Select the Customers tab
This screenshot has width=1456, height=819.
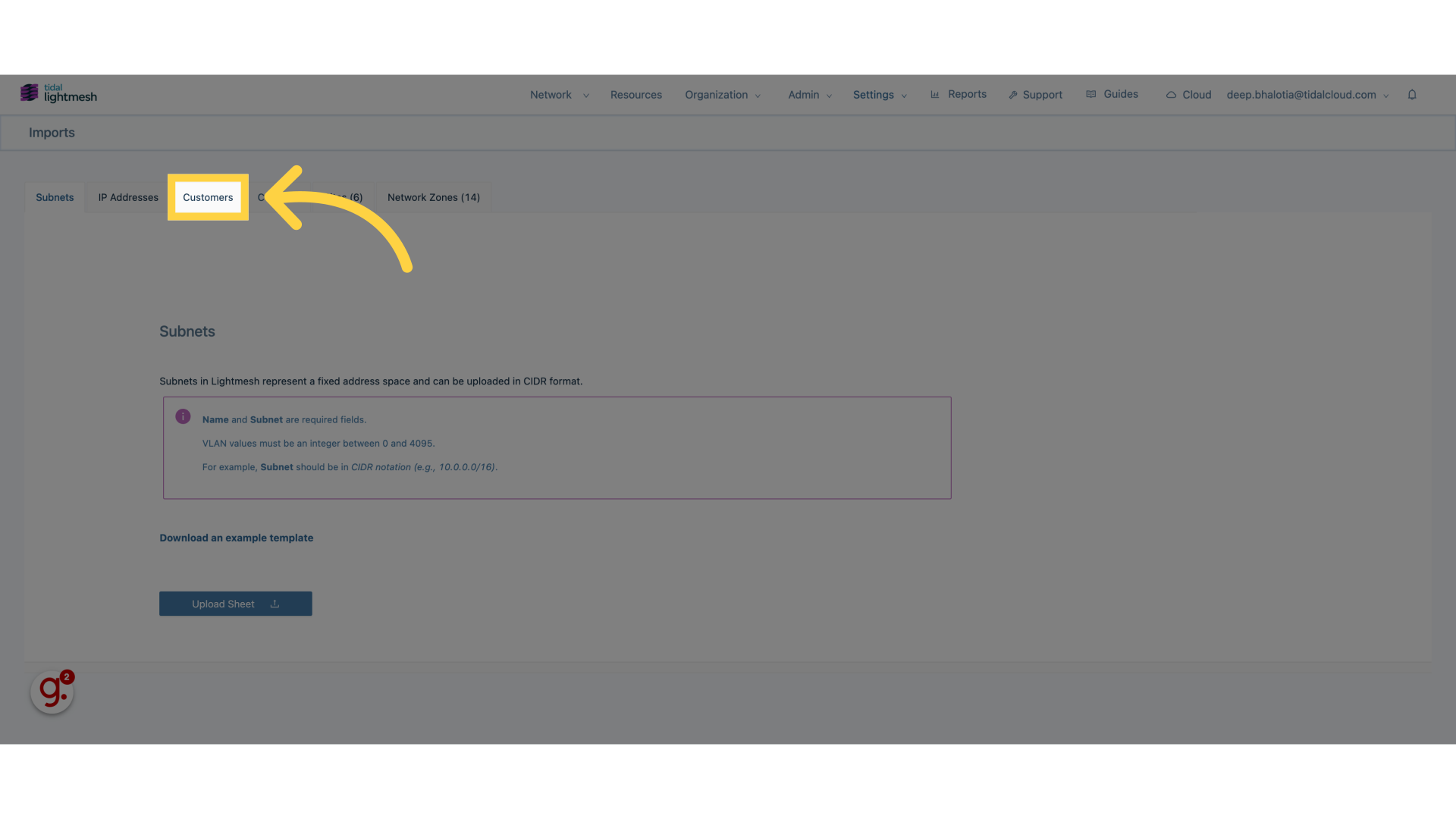(208, 197)
